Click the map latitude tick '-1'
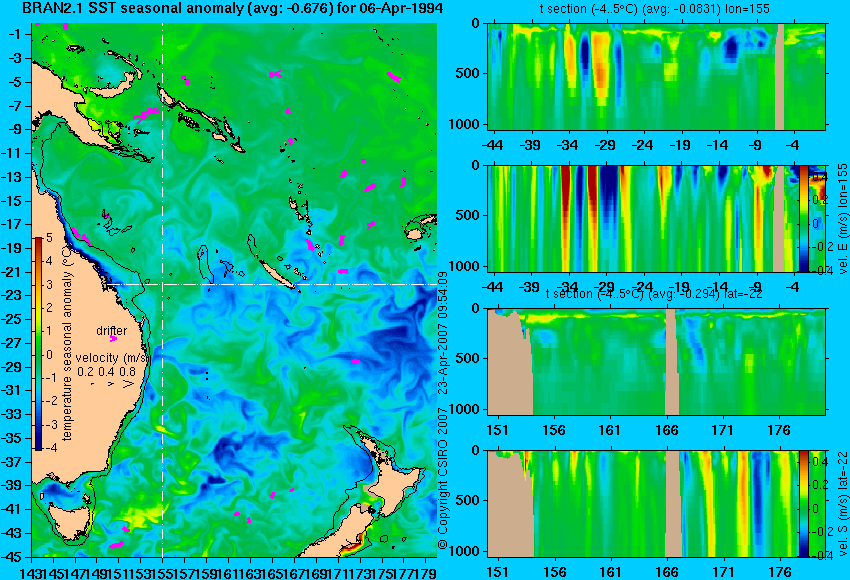Image resolution: width=850 pixels, height=580 pixels. click(x=15, y=35)
